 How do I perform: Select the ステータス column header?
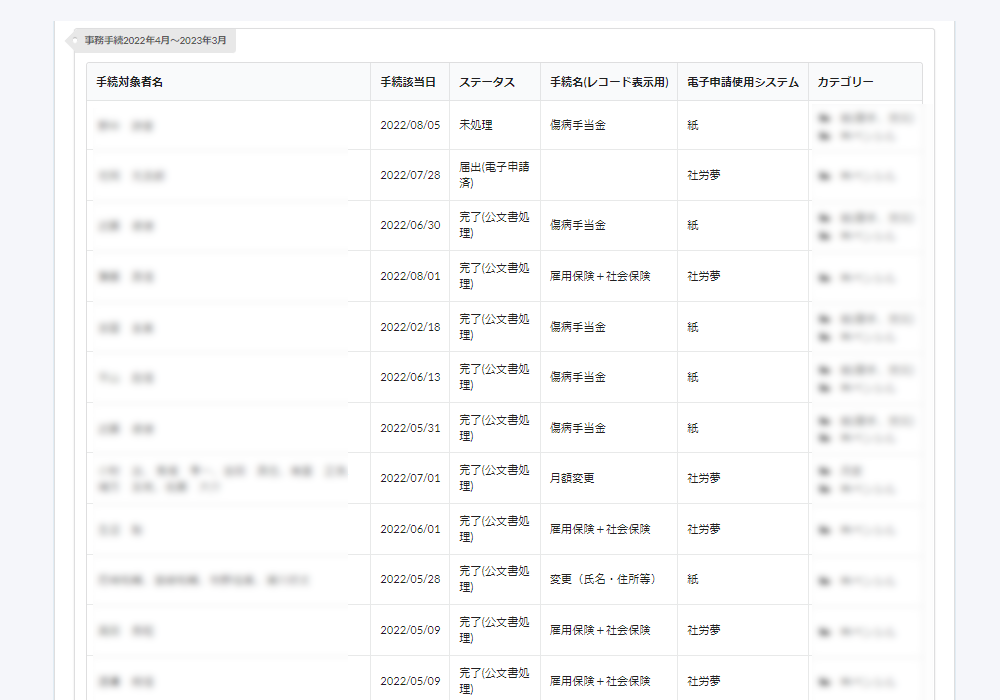pos(487,82)
